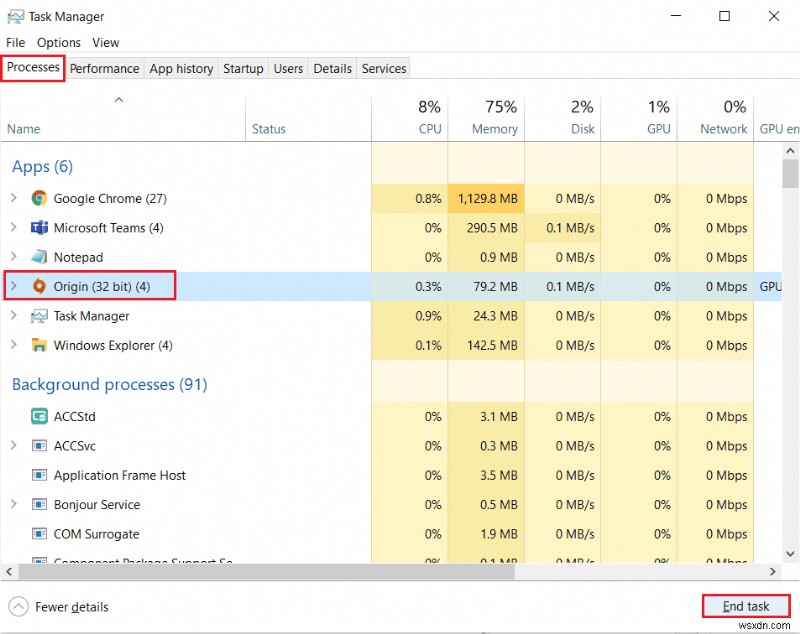The width and height of the screenshot is (800, 634).
Task: Click the Google Chrome process icon
Action: [38, 198]
